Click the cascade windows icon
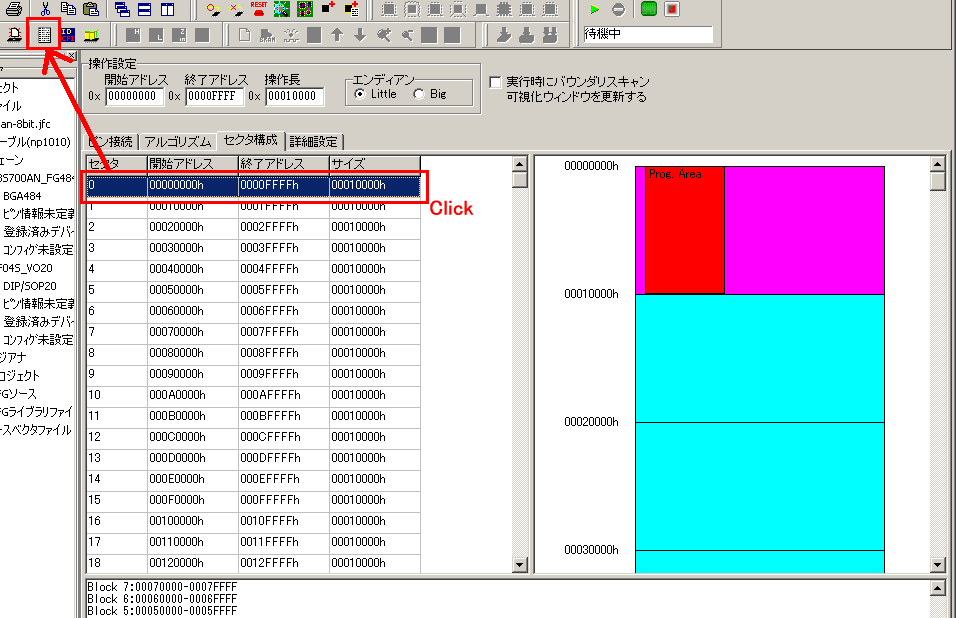 (121, 9)
